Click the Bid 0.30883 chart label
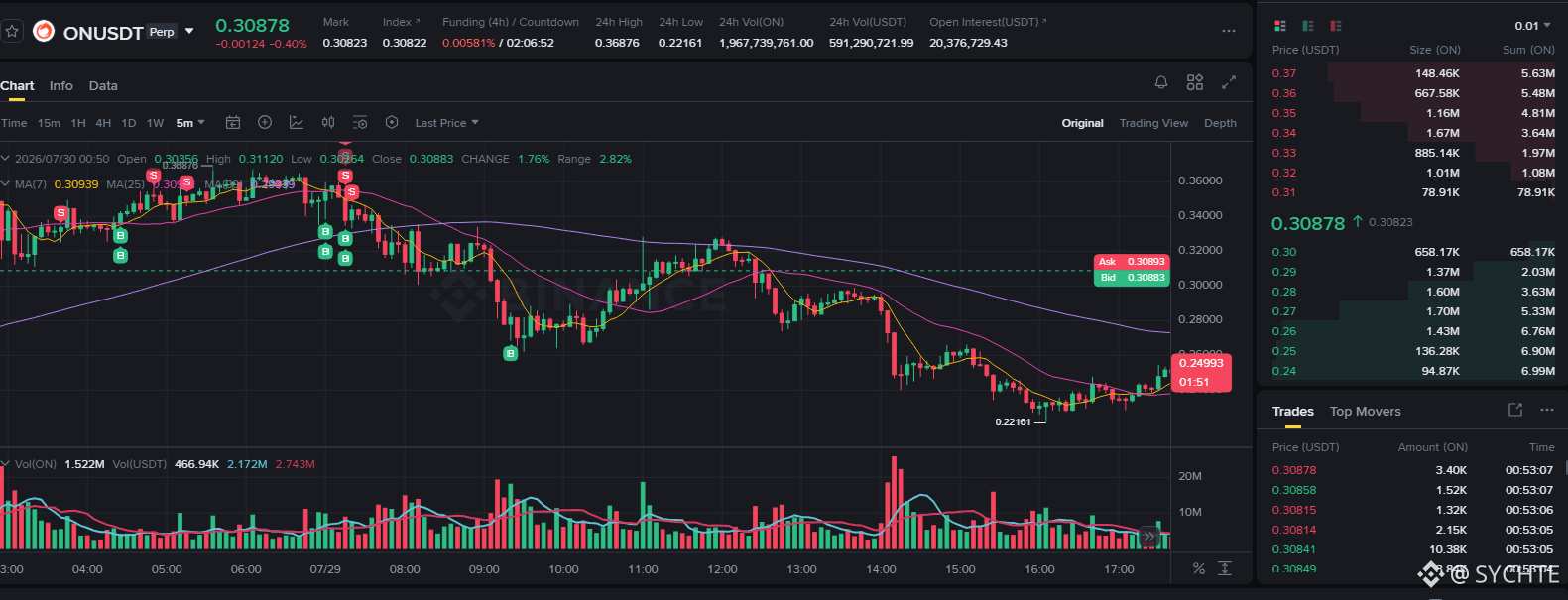The width and height of the screenshot is (1568, 600). click(1132, 278)
